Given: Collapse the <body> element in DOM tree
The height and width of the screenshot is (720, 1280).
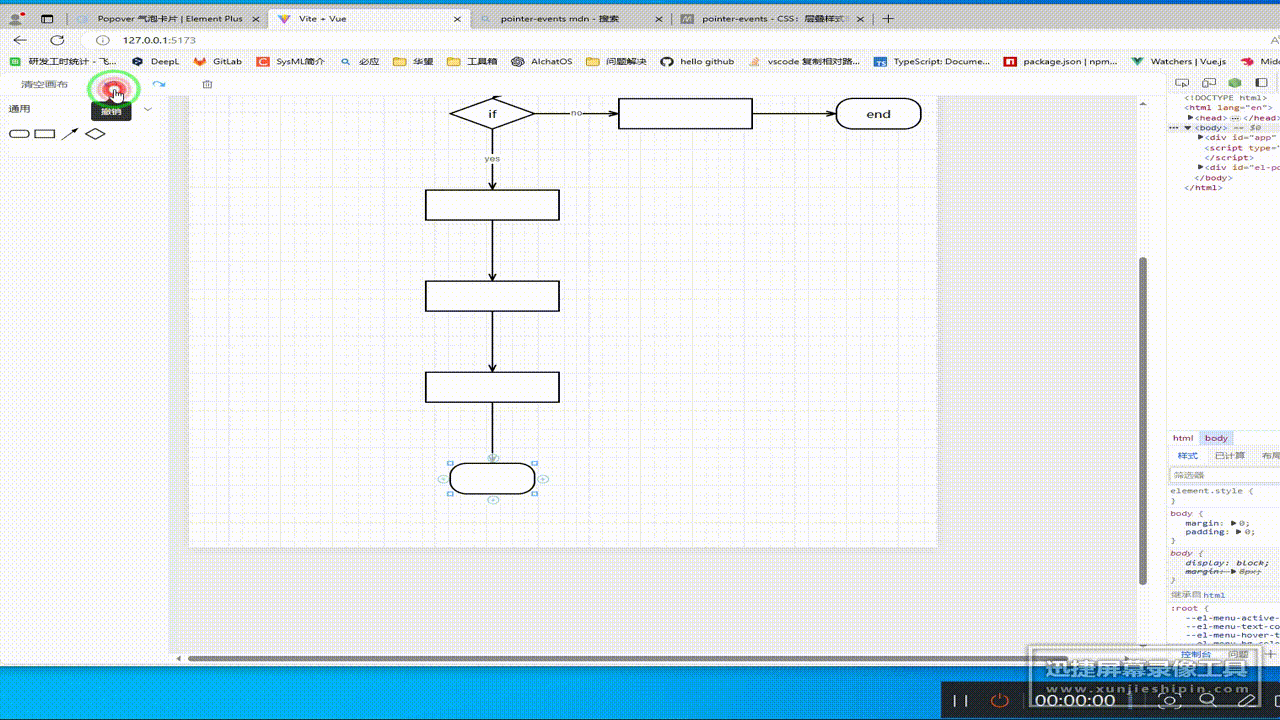Looking at the screenshot, I should coord(1188,128).
